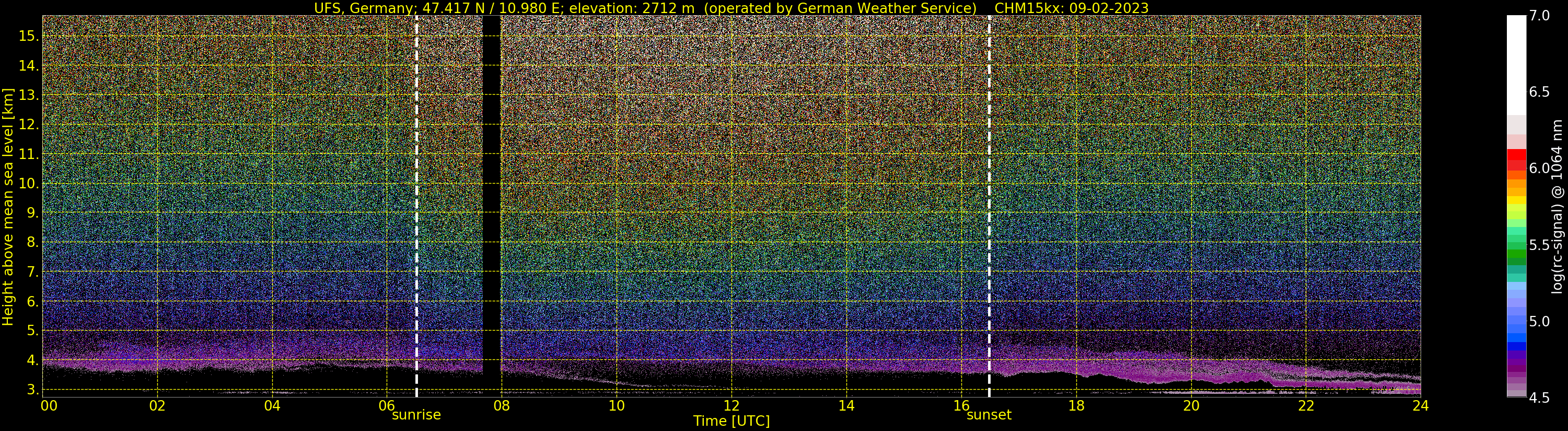Click the colorbar tick value 6.5
This screenshot has height=431, width=1568.
pyautogui.click(x=1539, y=92)
